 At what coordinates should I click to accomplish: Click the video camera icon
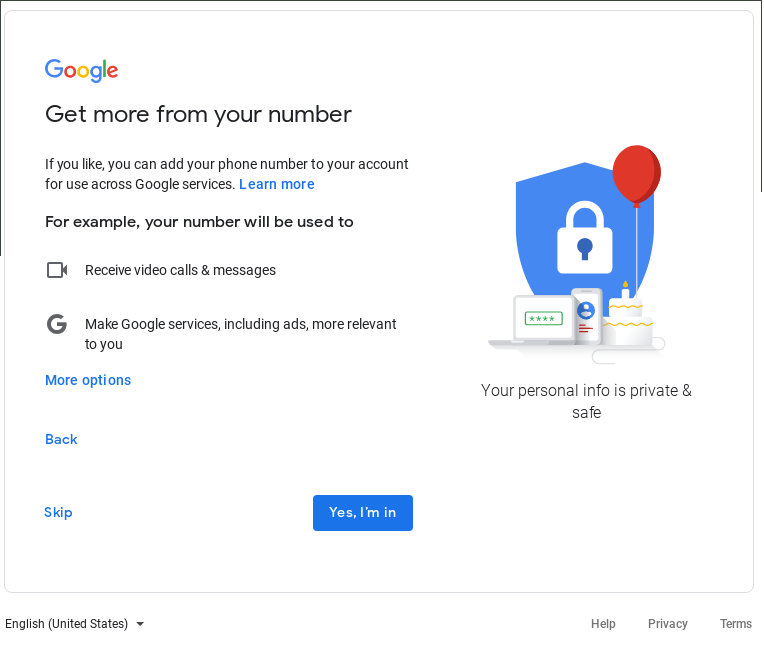pyautogui.click(x=57, y=270)
